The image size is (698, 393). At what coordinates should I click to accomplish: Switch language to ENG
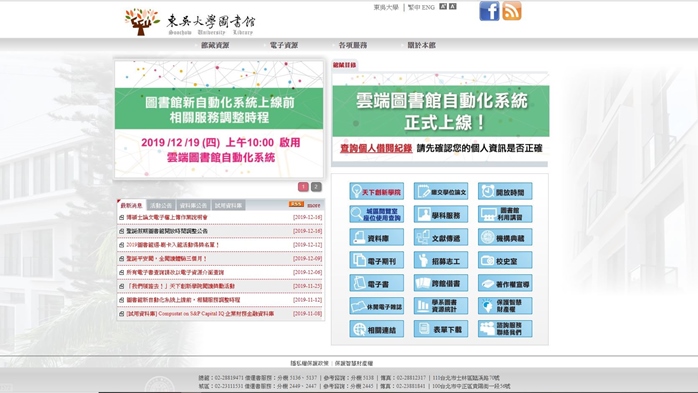(x=428, y=7)
